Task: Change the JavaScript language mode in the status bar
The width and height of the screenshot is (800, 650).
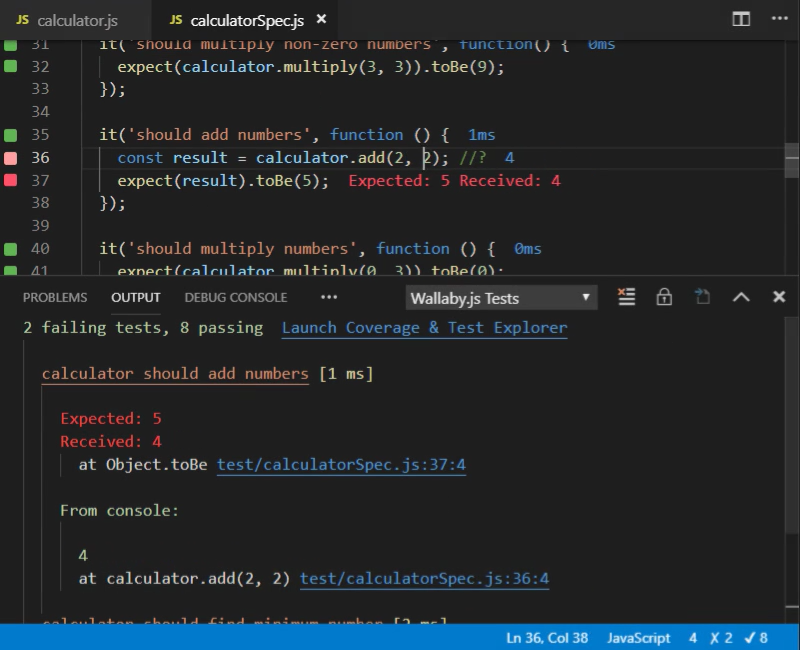Action: [x=639, y=638]
